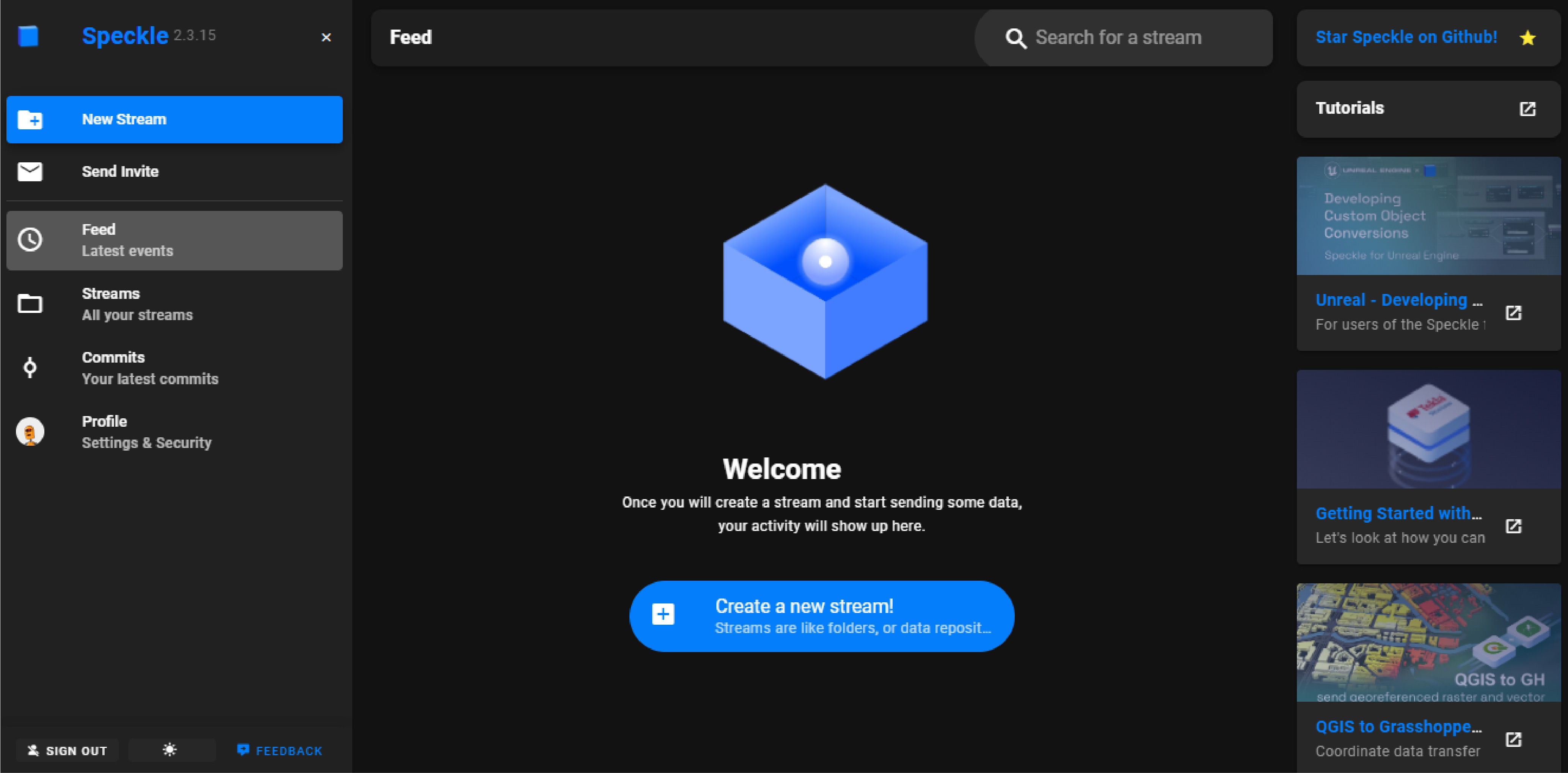Click inside the stream search field

click(1126, 38)
